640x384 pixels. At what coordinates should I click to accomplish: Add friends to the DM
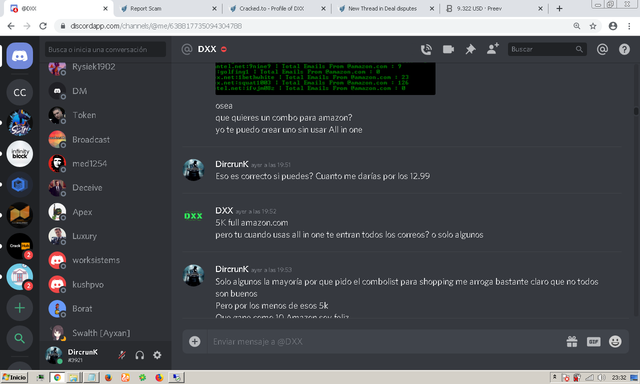pyautogui.click(x=493, y=49)
